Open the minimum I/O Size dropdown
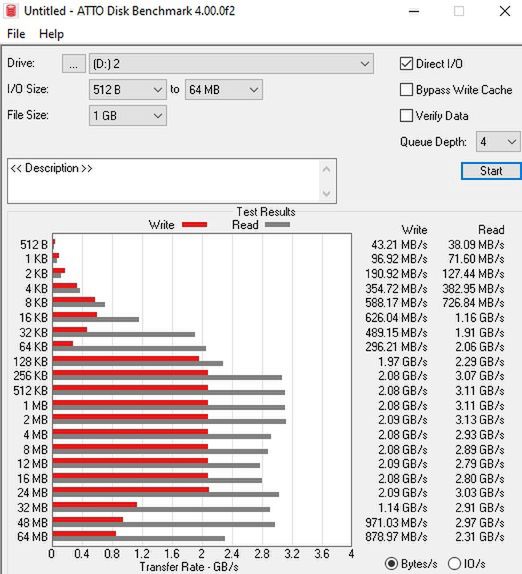 pyautogui.click(x=127, y=90)
